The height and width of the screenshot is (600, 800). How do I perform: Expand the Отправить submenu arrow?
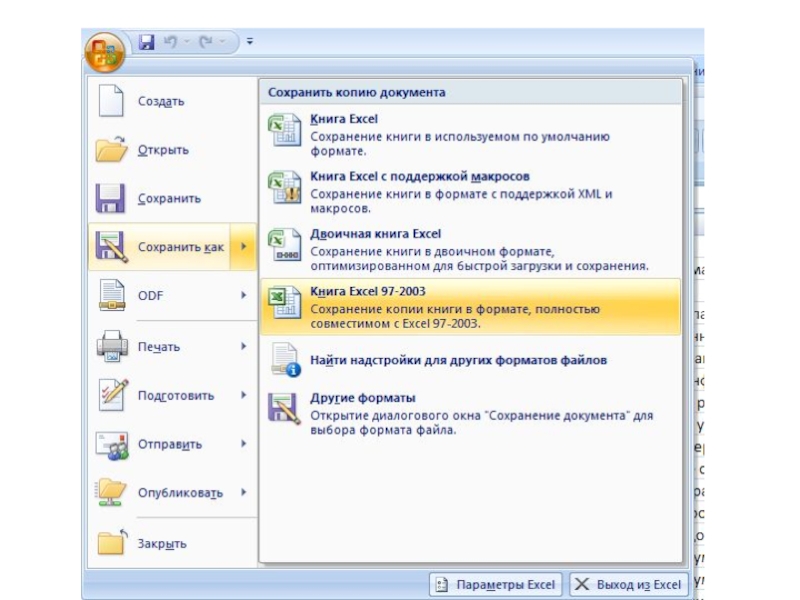(243, 444)
